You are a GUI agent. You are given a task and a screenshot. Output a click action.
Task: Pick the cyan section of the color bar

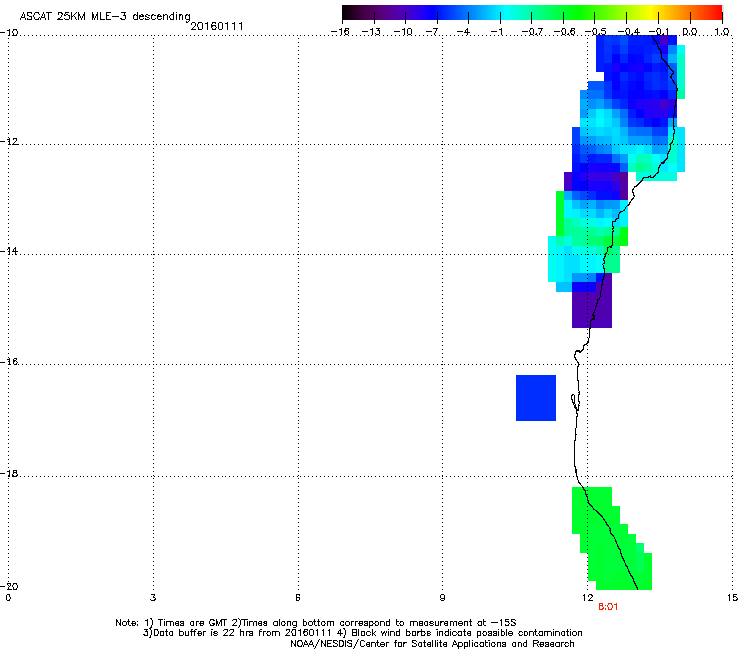[507, 13]
